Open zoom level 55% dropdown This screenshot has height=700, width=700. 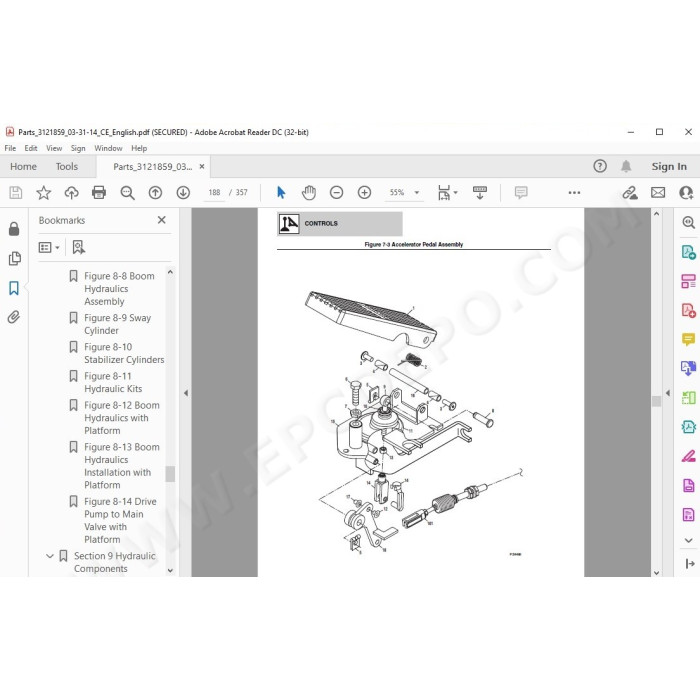pyautogui.click(x=417, y=192)
